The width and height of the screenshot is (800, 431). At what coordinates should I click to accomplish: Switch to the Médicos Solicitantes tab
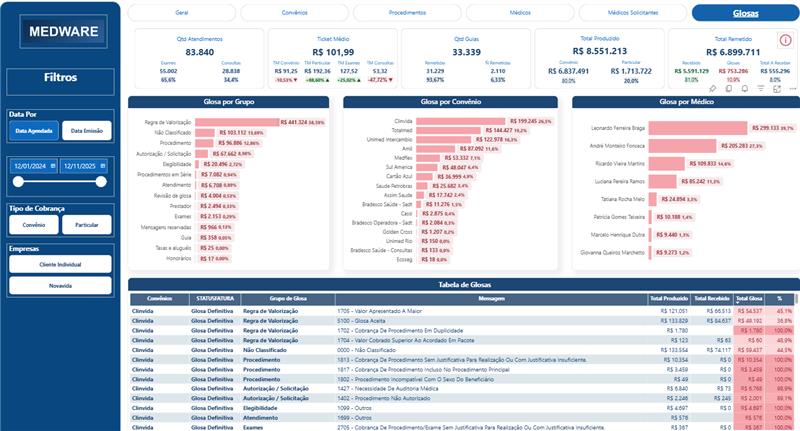[x=630, y=14]
